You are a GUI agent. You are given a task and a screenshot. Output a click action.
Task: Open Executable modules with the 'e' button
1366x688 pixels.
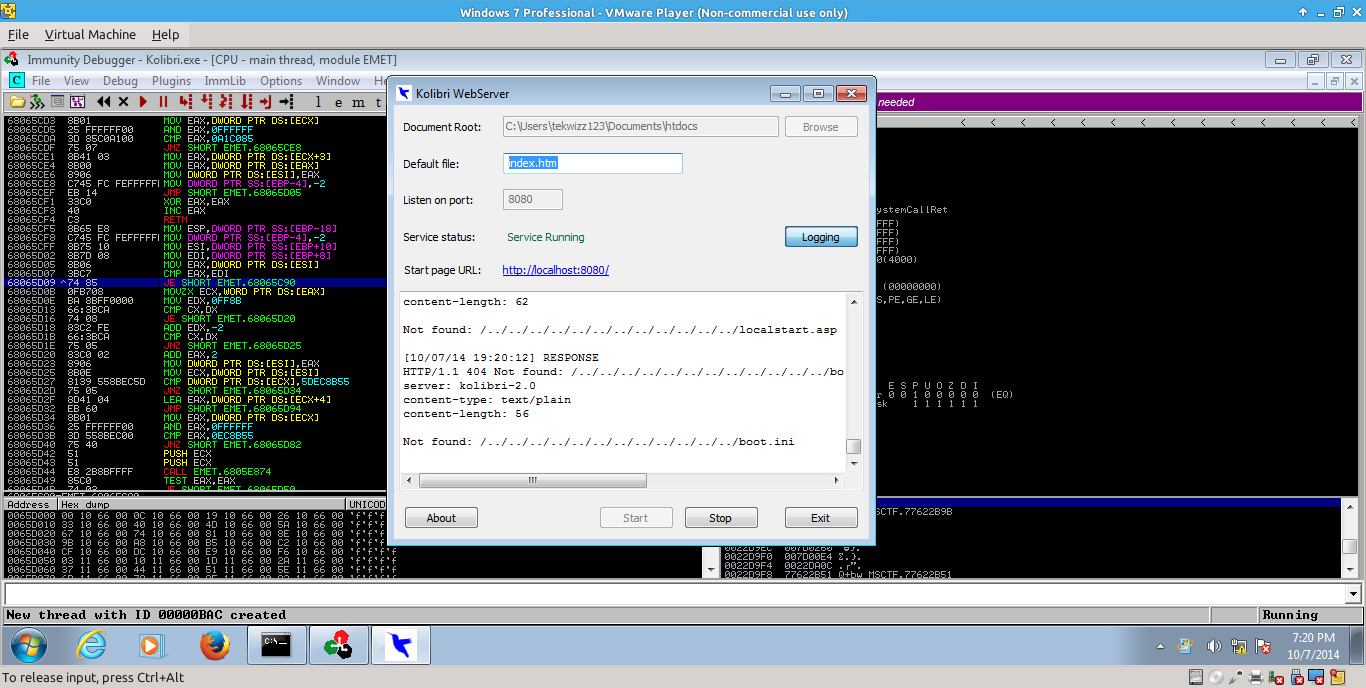click(338, 102)
